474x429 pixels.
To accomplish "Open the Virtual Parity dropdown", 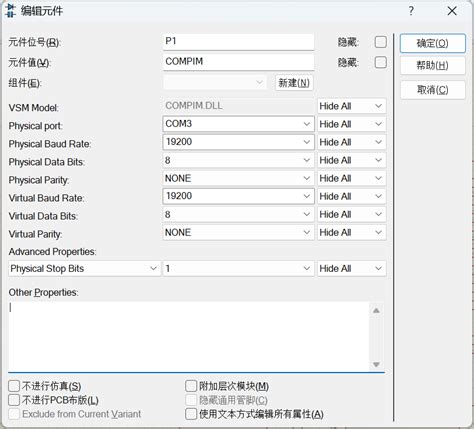I will pyautogui.click(x=238, y=232).
